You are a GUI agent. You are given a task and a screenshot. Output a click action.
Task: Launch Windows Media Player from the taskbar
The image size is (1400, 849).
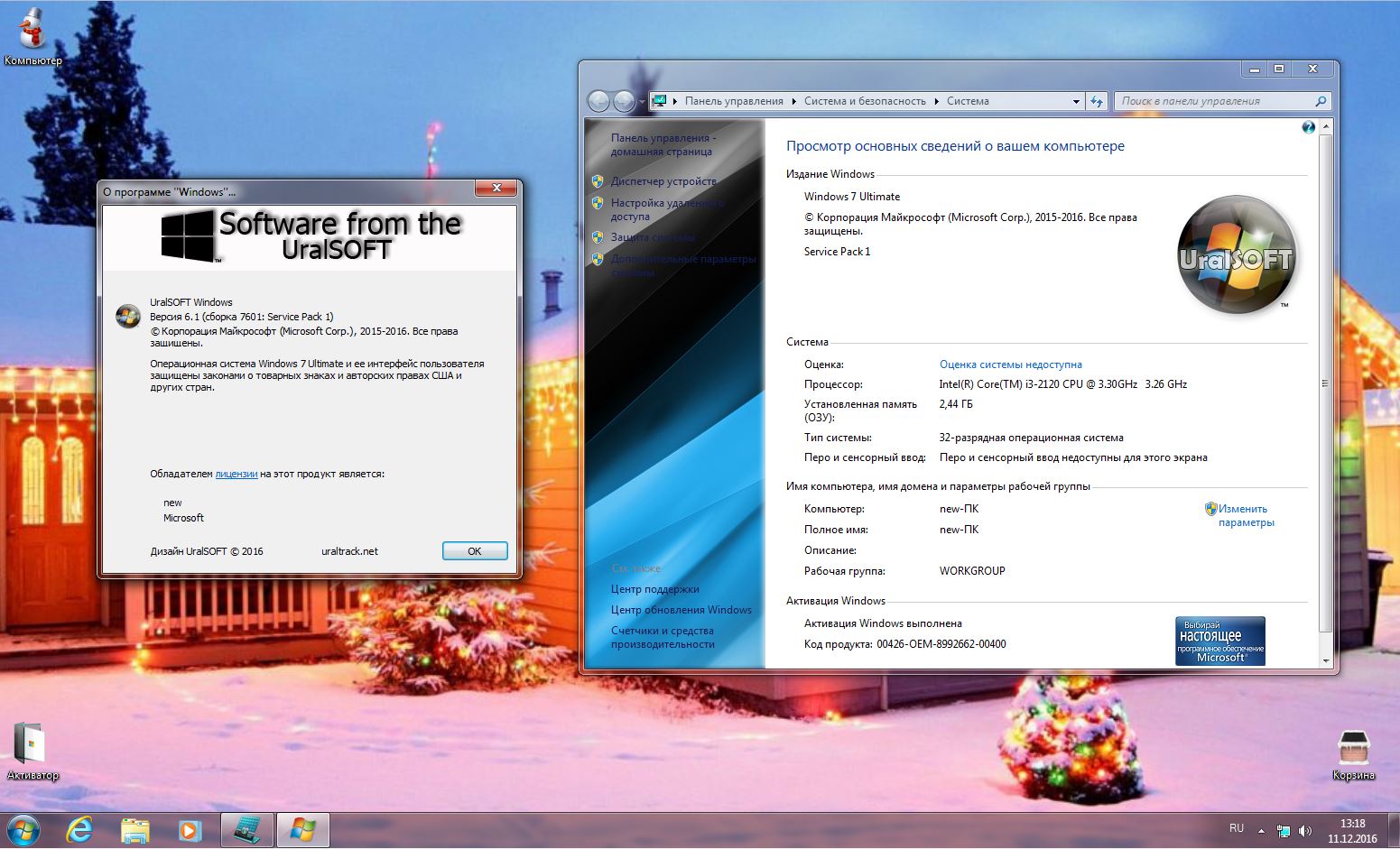[x=190, y=830]
